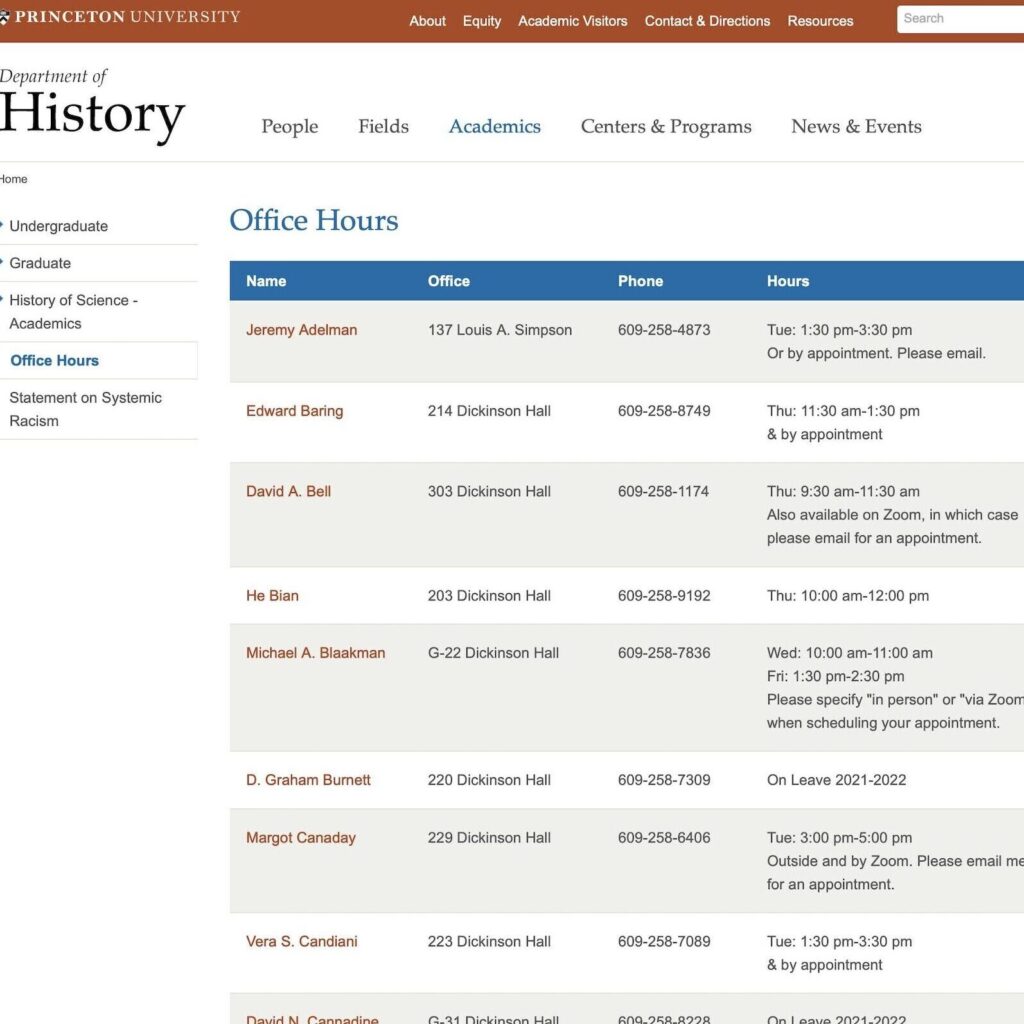This screenshot has height=1024, width=1024.
Task: Click the Hours column header
Action: pyautogui.click(x=788, y=281)
